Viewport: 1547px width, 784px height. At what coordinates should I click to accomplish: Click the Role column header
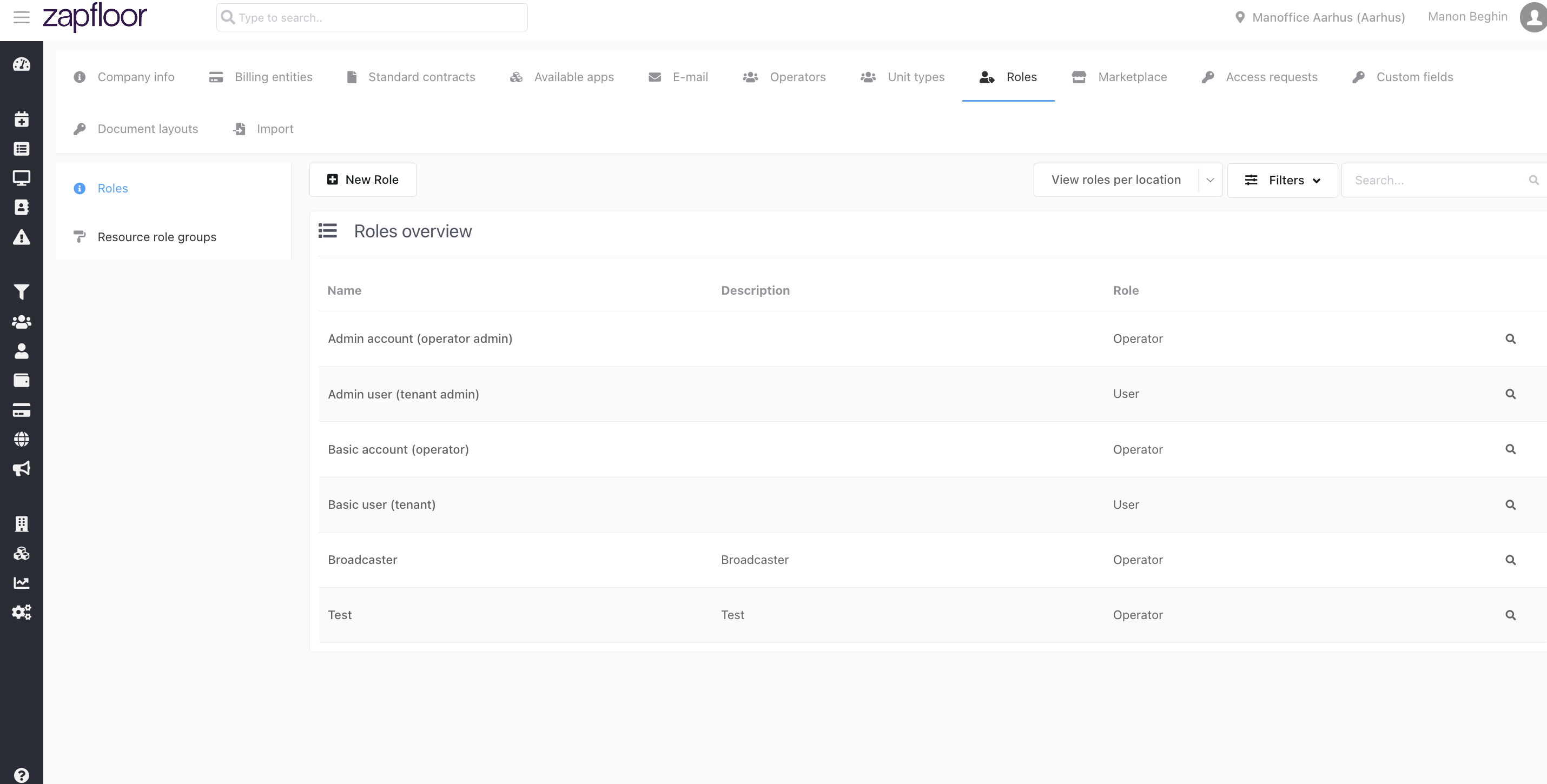[x=1126, y=290]
